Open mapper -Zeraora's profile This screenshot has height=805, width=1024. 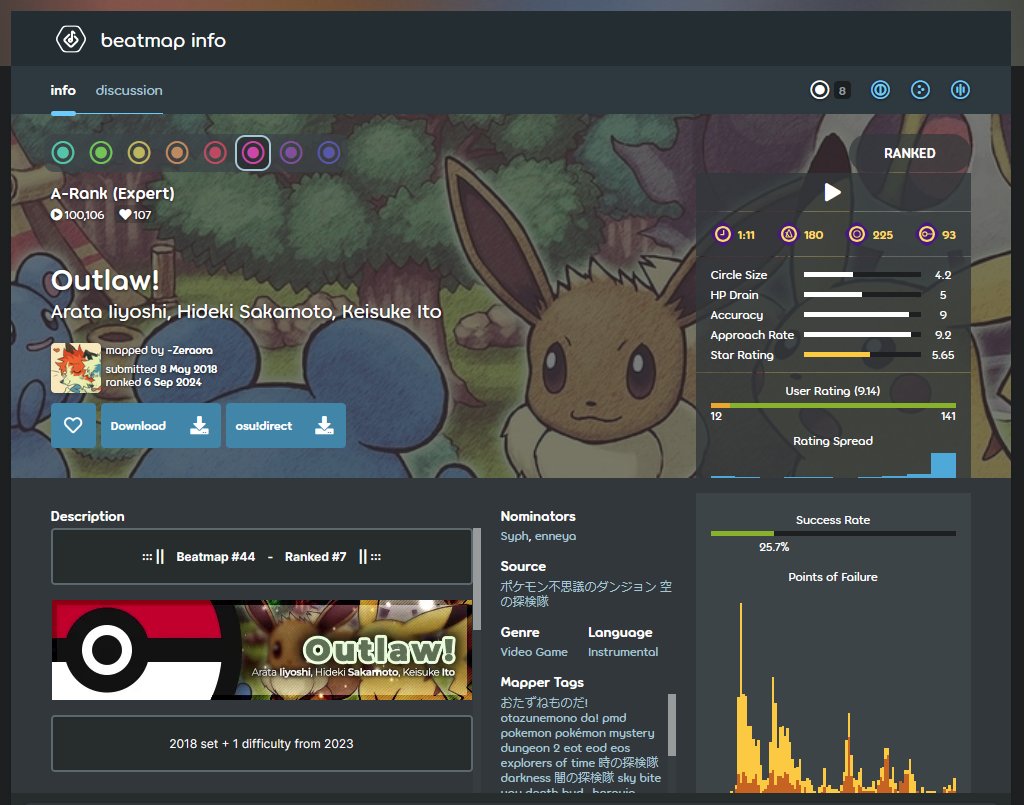click(192, 351)
